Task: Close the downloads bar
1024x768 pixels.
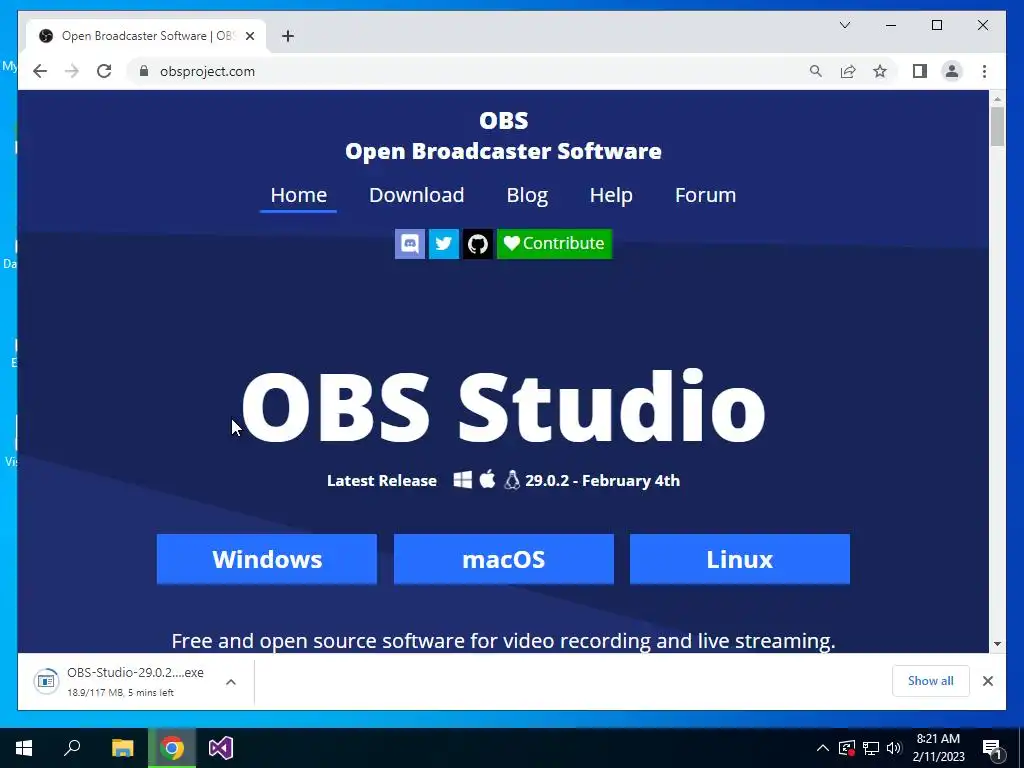Action: tap(987, 681)
